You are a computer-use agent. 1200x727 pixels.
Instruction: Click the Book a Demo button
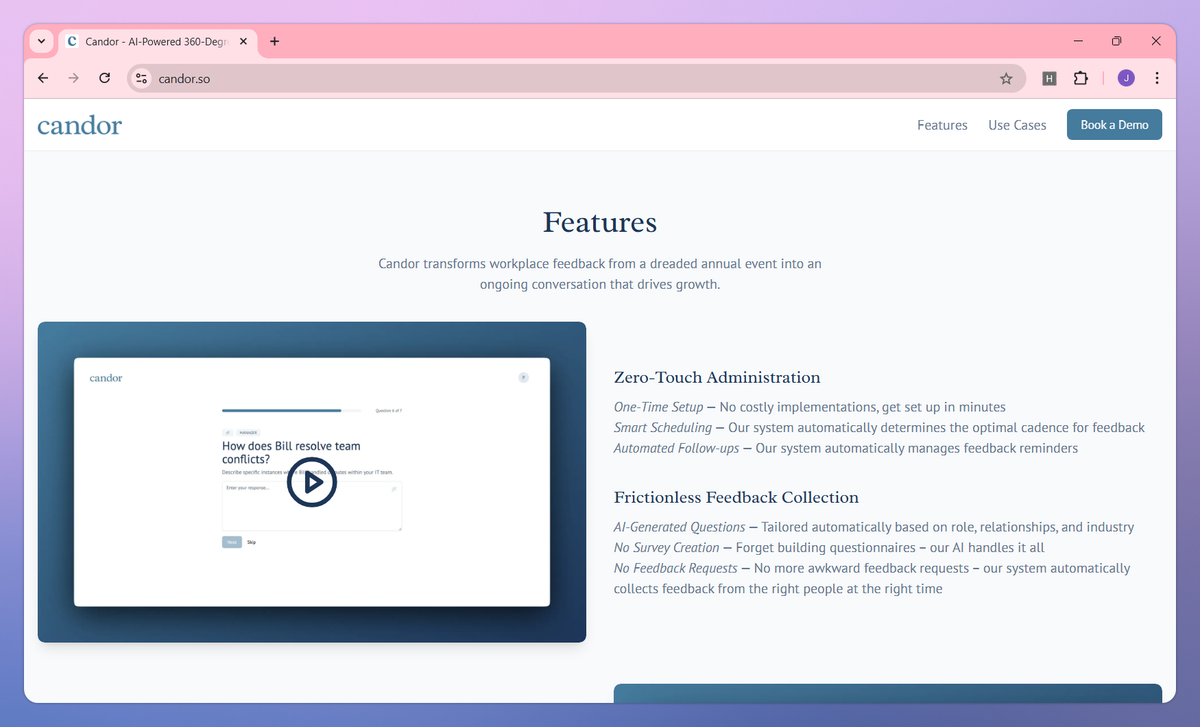[1114, 125]
